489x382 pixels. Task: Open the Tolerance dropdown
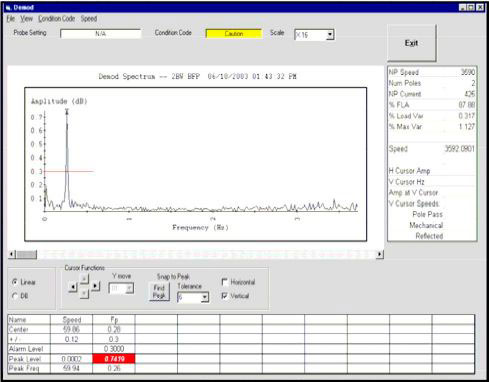pos(205,297)
